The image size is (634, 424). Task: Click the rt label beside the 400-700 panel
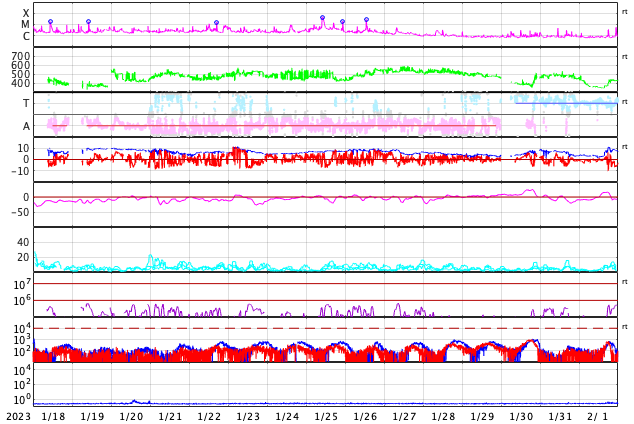pos(625,57)
